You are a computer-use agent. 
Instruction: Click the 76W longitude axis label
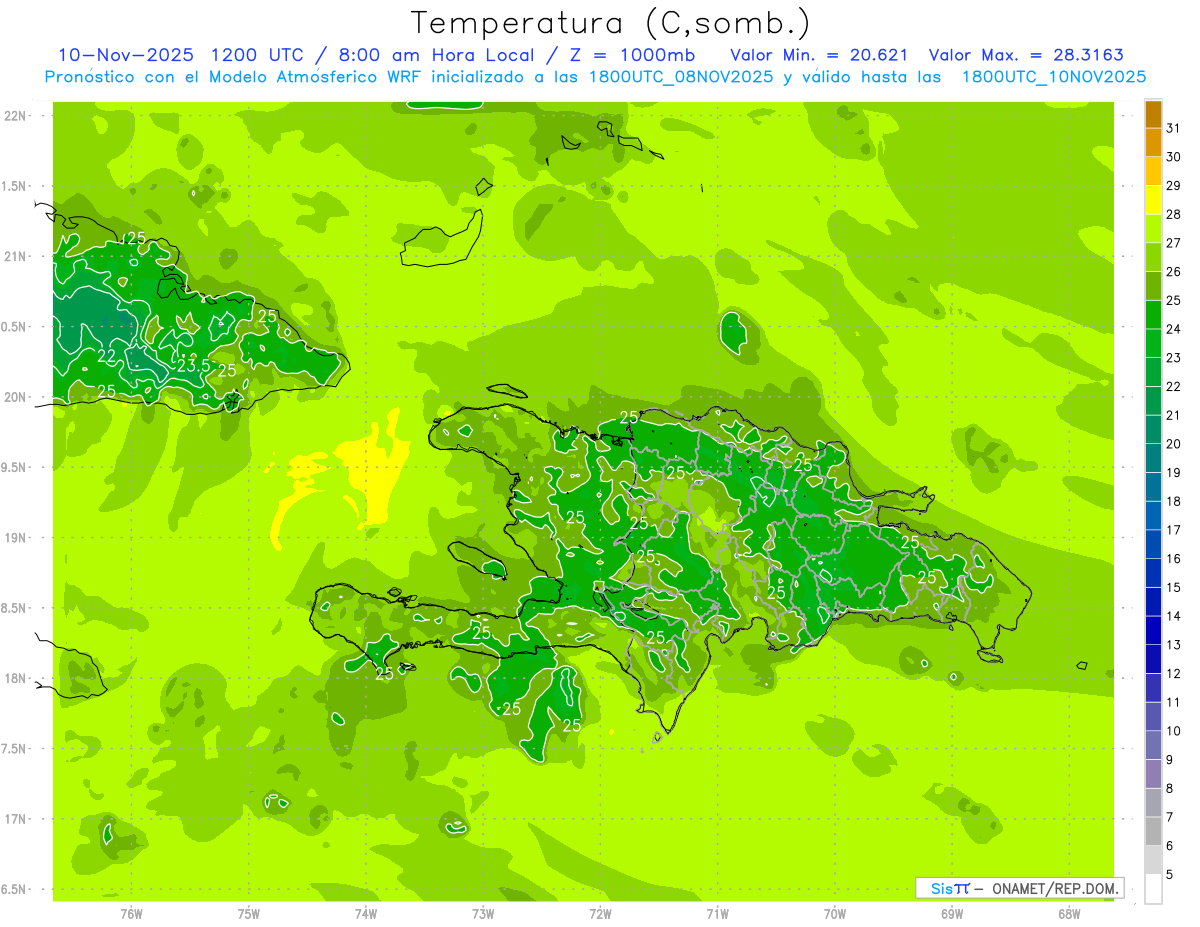(131, 913)
